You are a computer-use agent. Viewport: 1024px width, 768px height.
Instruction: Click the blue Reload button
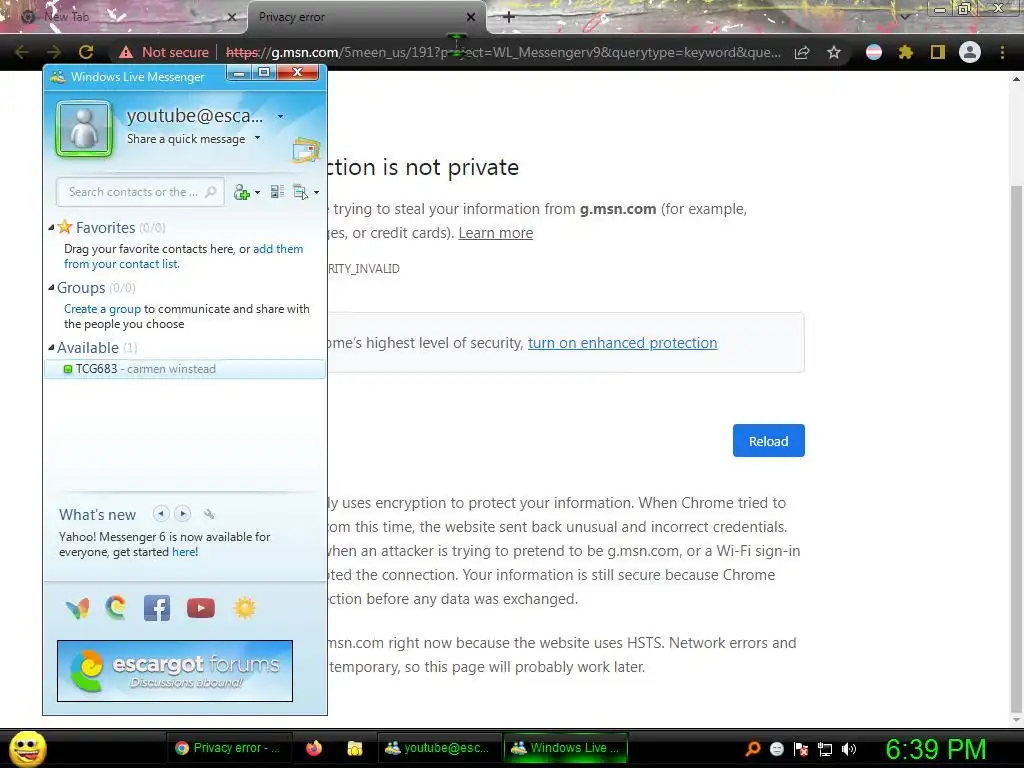pyautogui.click(x=769, y=441)
